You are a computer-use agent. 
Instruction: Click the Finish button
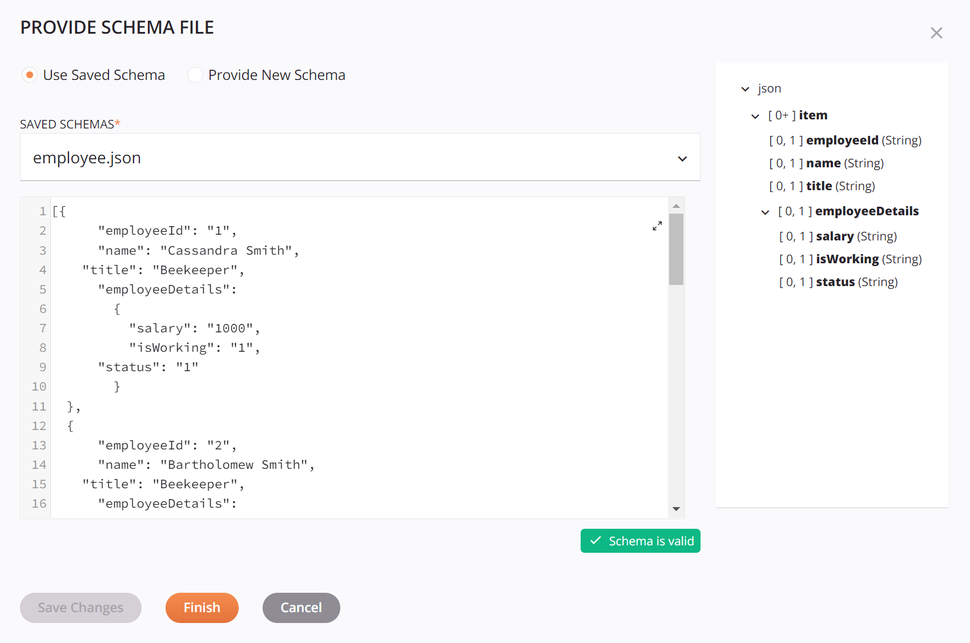coord(202,608)
